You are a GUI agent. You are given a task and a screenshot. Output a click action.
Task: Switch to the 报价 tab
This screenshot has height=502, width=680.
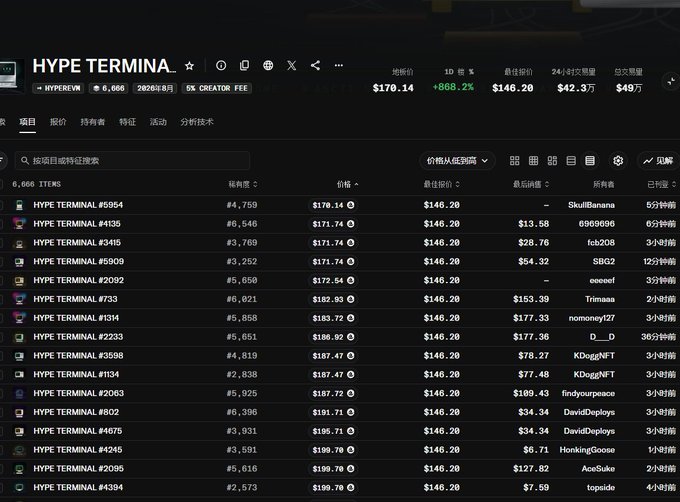[x=58, y=122]
